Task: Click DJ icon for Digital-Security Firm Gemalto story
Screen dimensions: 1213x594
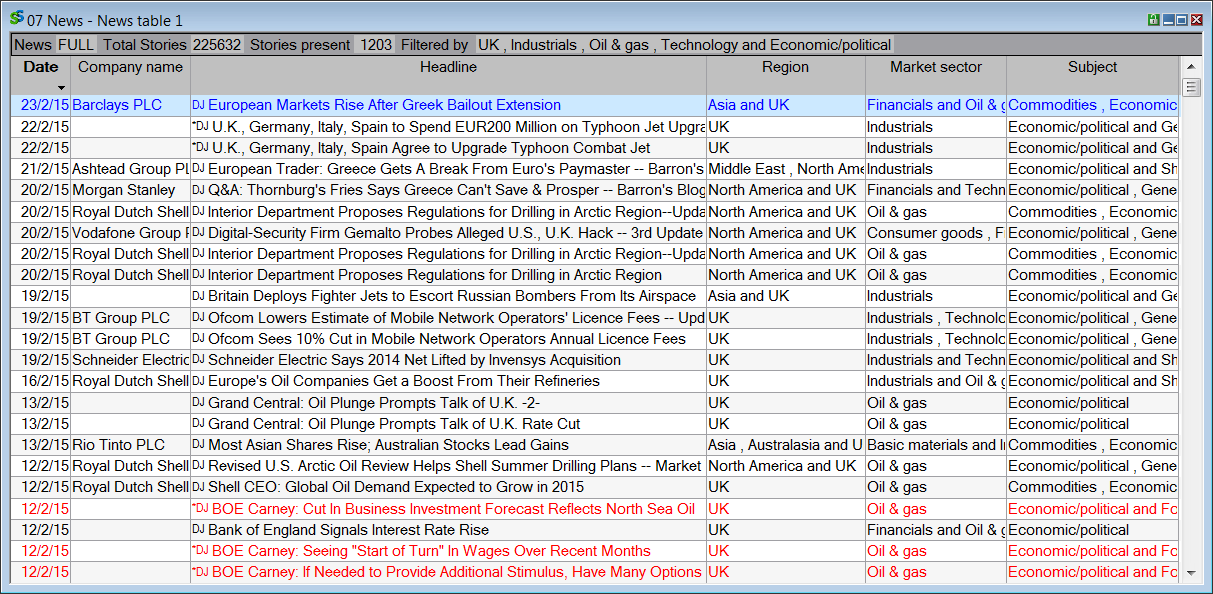Action: pyautogui.click(x=198, y=232)
